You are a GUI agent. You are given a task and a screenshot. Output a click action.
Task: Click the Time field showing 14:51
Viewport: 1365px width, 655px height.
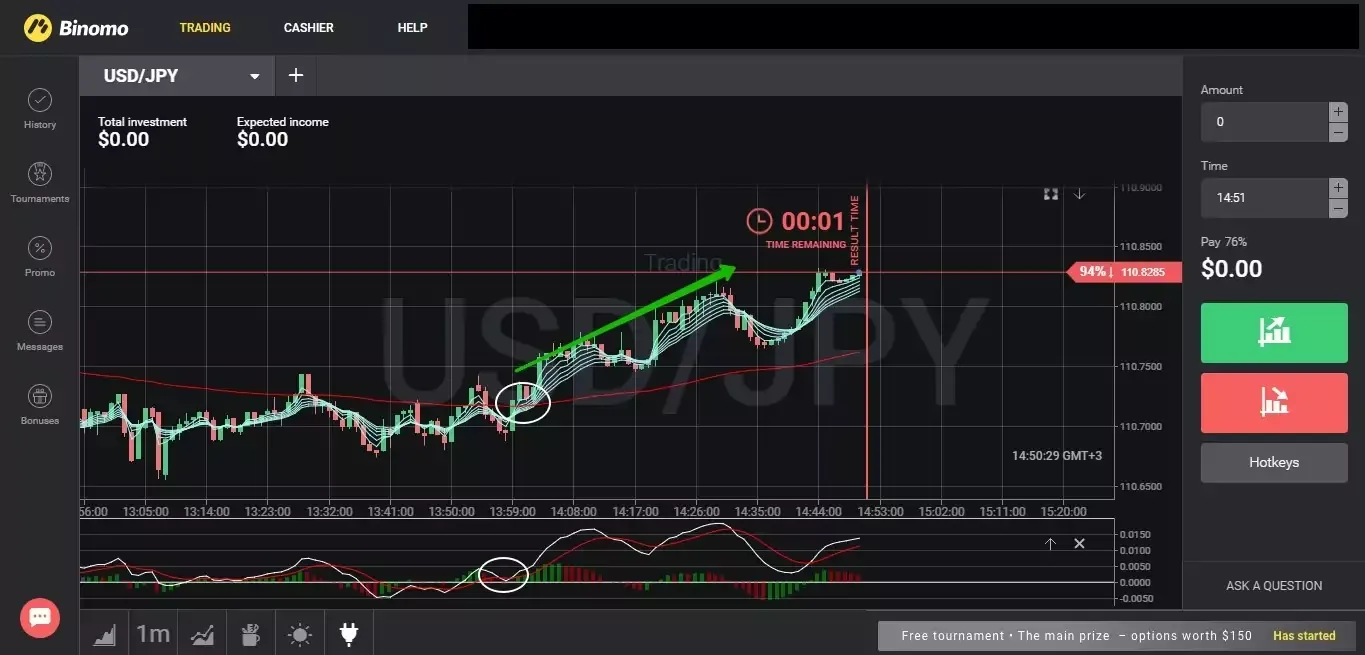1264,198
